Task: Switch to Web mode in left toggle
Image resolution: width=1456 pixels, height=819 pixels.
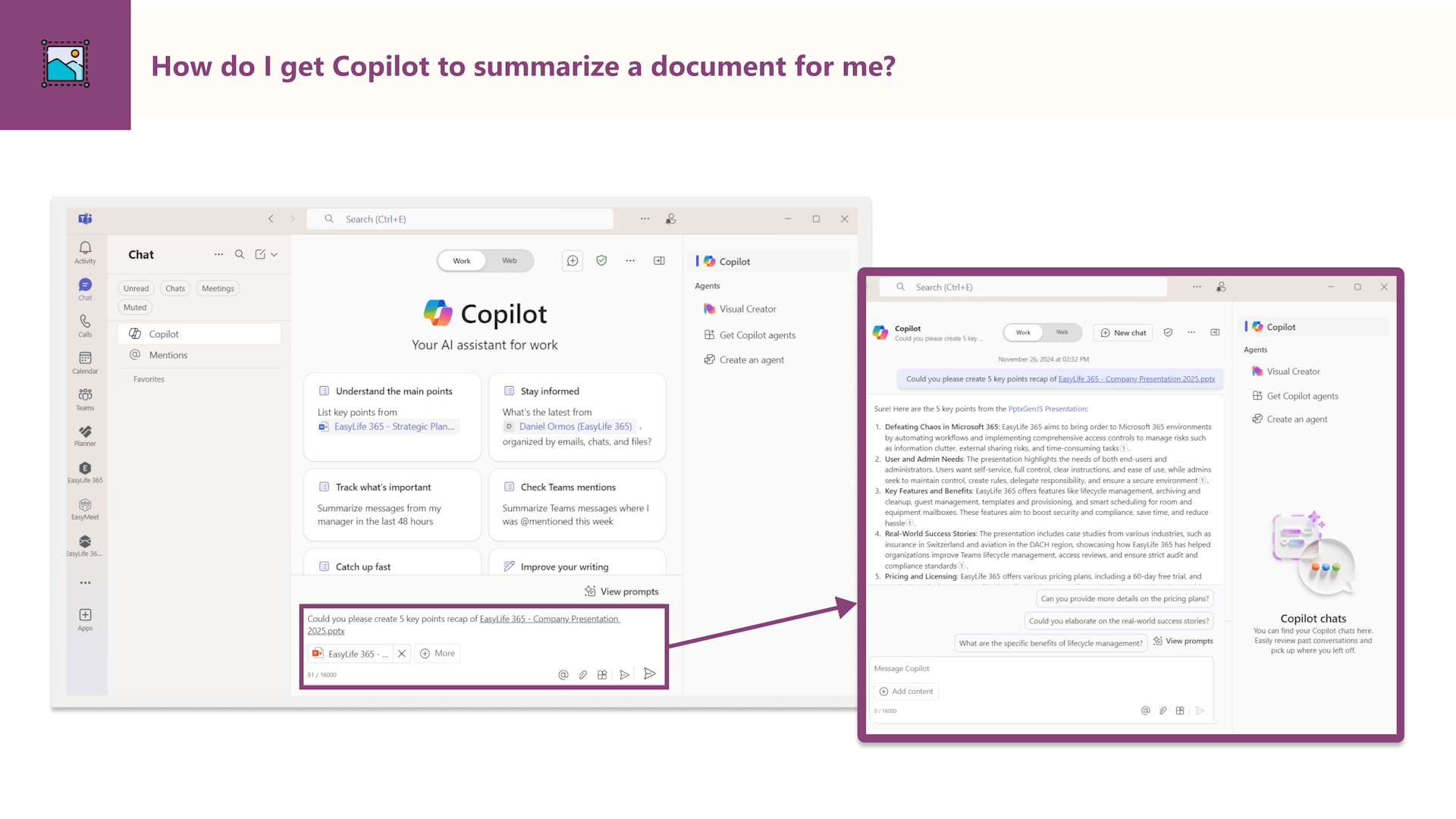Action: [509, 261]
